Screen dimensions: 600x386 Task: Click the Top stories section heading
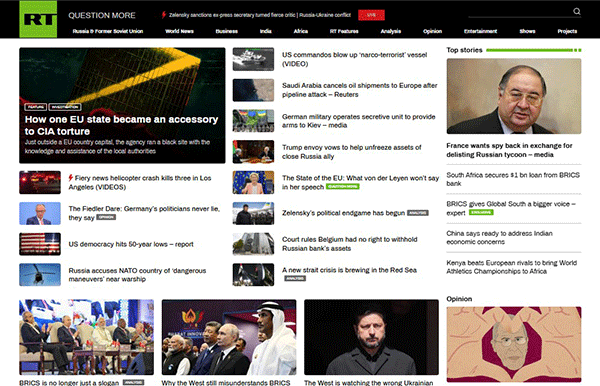pyautogui.click(x=464, y=50)
